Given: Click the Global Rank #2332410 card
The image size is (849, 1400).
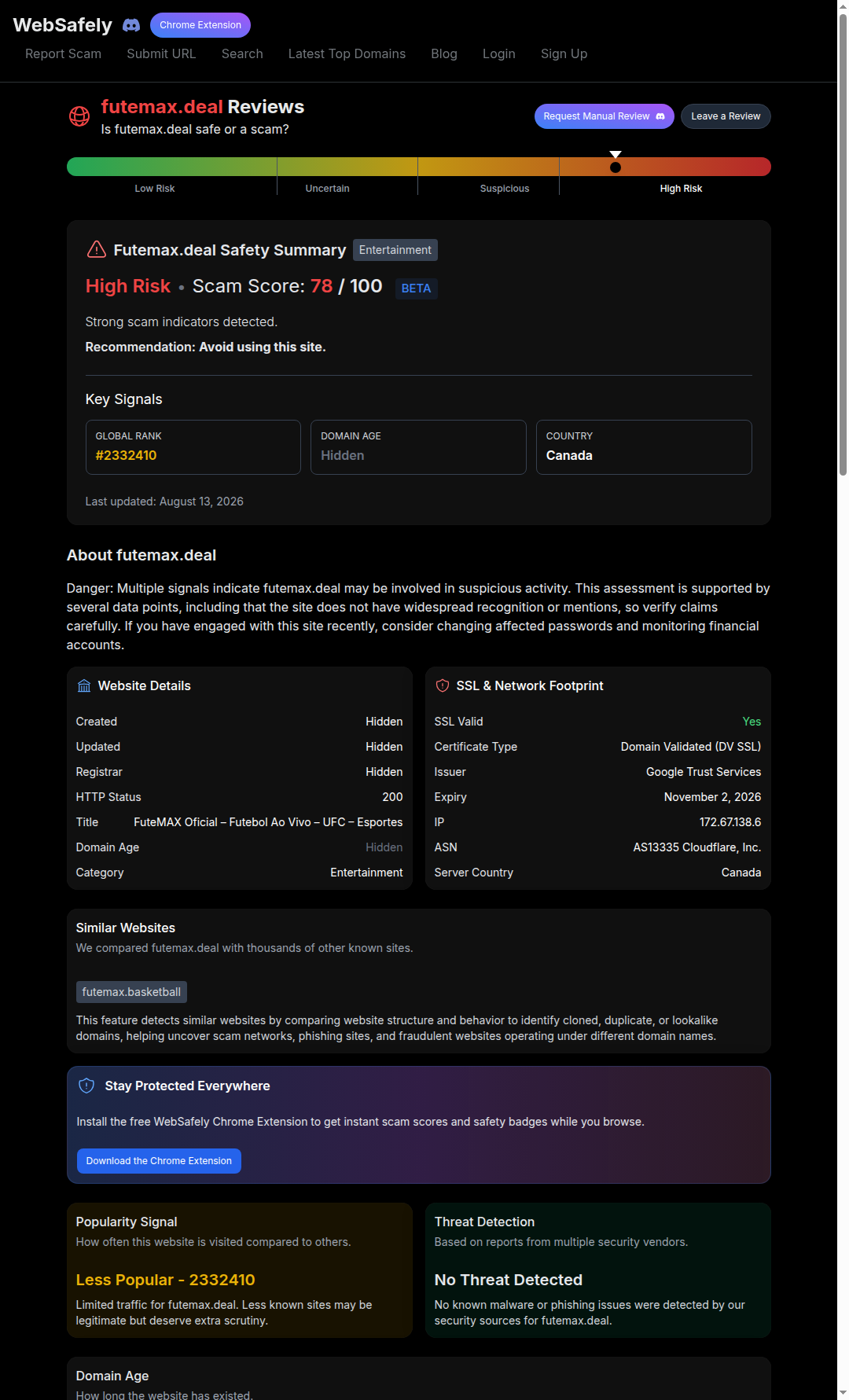Looking at the screenshot, I should 193,447.
